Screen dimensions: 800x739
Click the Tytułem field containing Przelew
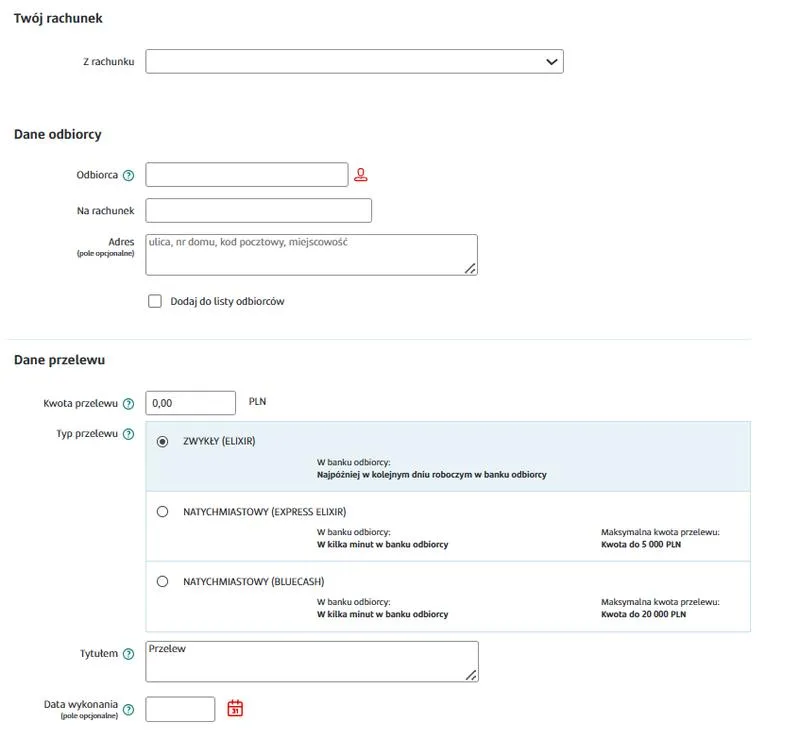[310, 658]
